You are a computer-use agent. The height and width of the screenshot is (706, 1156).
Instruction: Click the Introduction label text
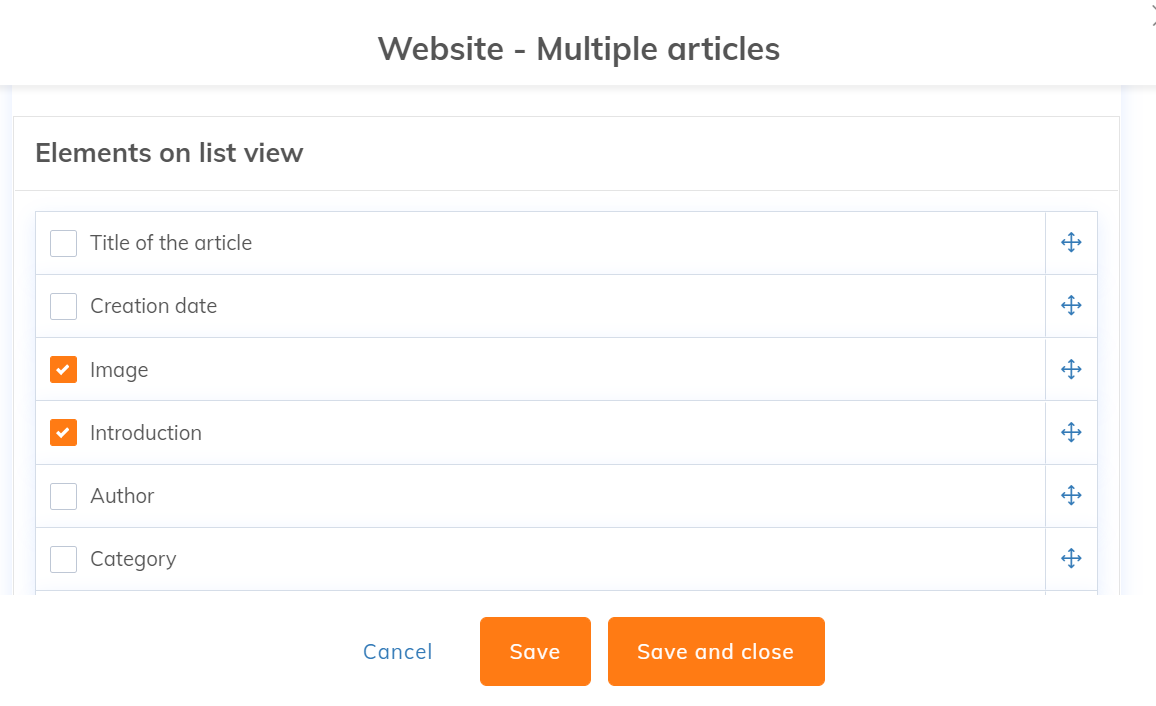pos(146,433)
